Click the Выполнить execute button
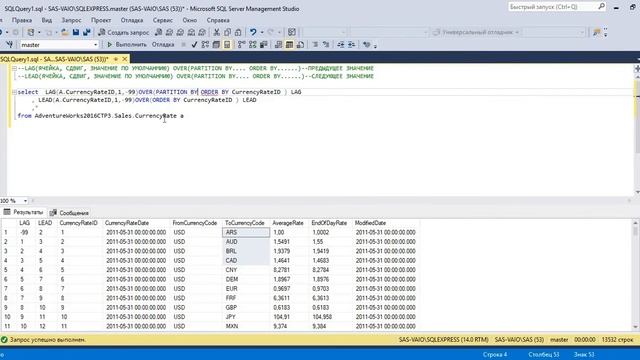Viewport: 640px width, 360px height. click(127, 45)
